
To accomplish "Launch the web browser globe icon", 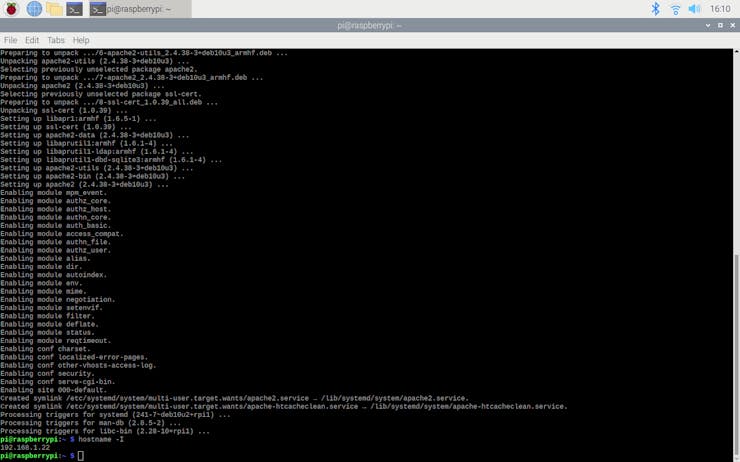I will [x=34, y=8].
